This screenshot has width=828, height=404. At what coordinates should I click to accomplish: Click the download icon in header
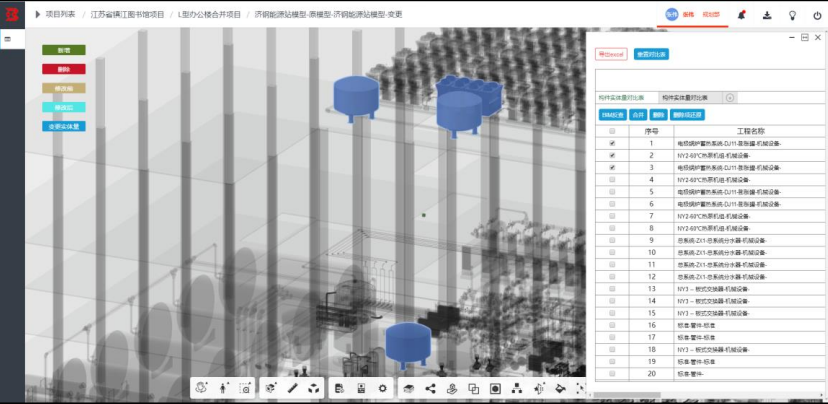[x=767, y=15]
